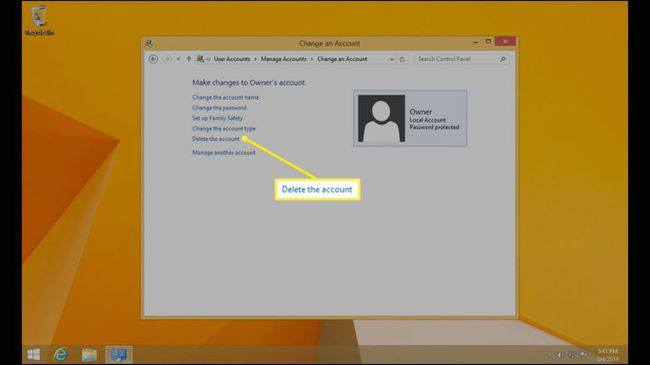The width and height of the screenshot is (650, 365).
Task: Click the Owner account picture
Action: tap(381, 118)
